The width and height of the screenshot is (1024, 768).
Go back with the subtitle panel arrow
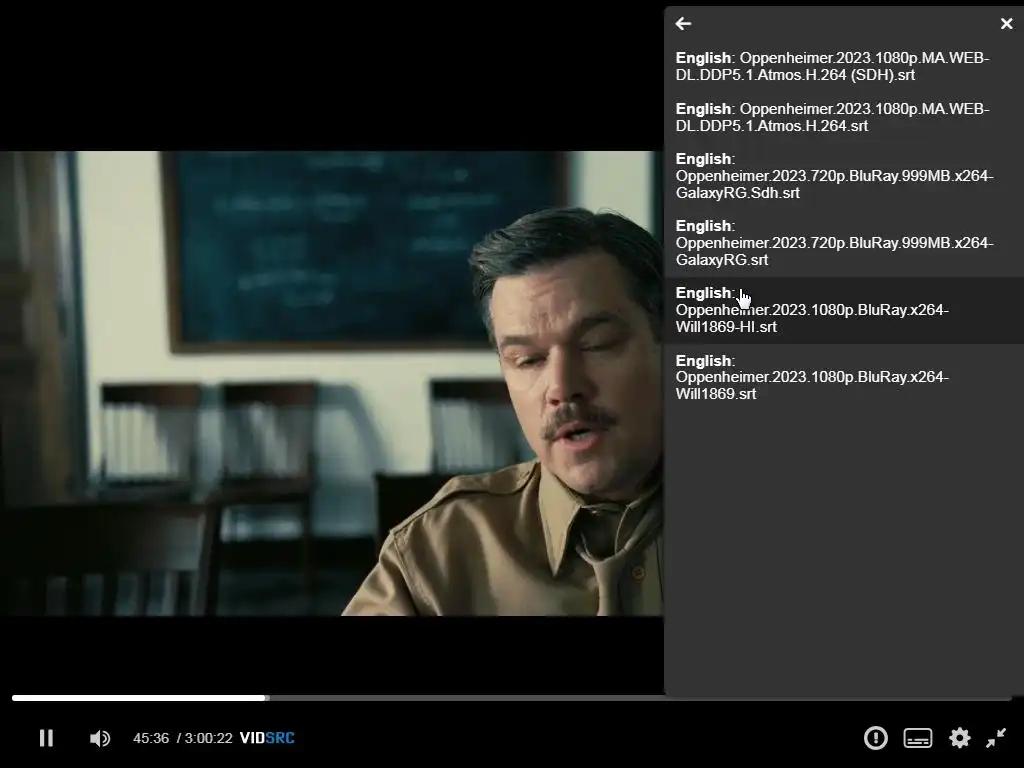683,24
